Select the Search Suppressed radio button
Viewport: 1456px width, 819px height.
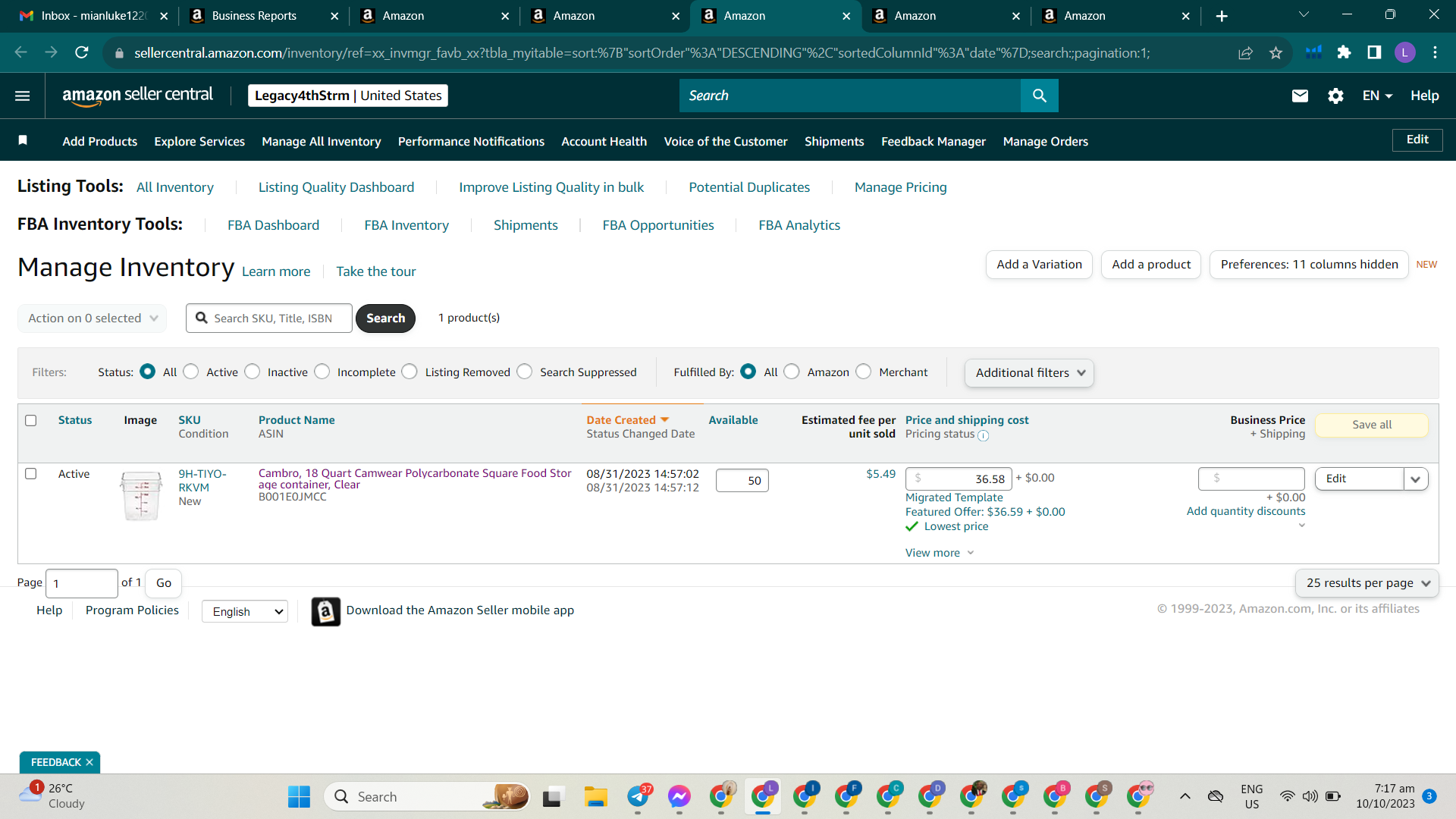click(x=525, y=372)
